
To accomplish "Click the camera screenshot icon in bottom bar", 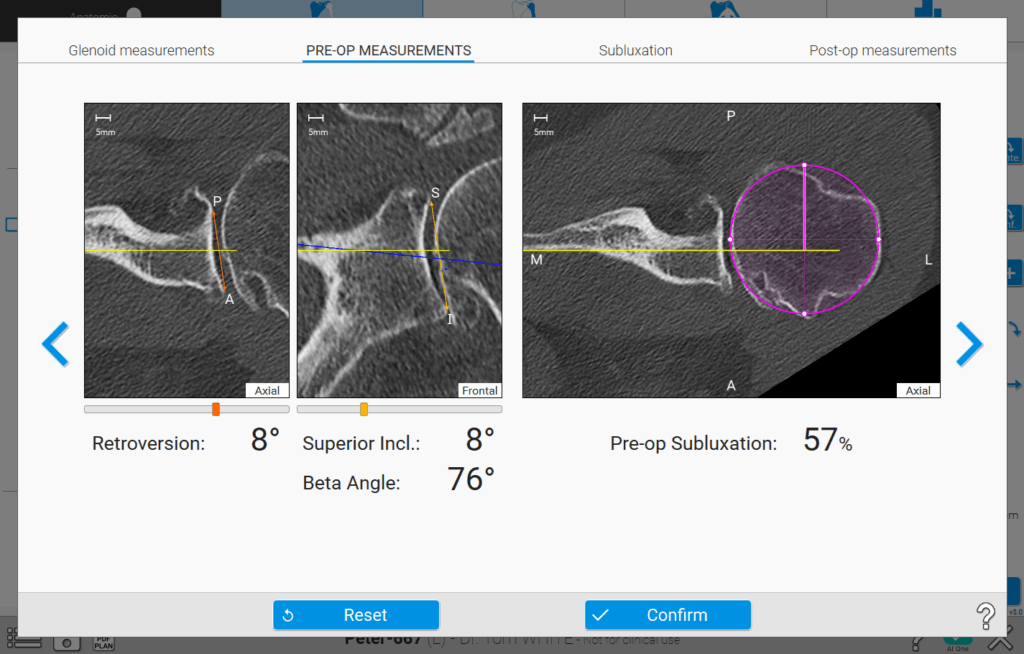I will pyautogui.click(x=66, y=642).
